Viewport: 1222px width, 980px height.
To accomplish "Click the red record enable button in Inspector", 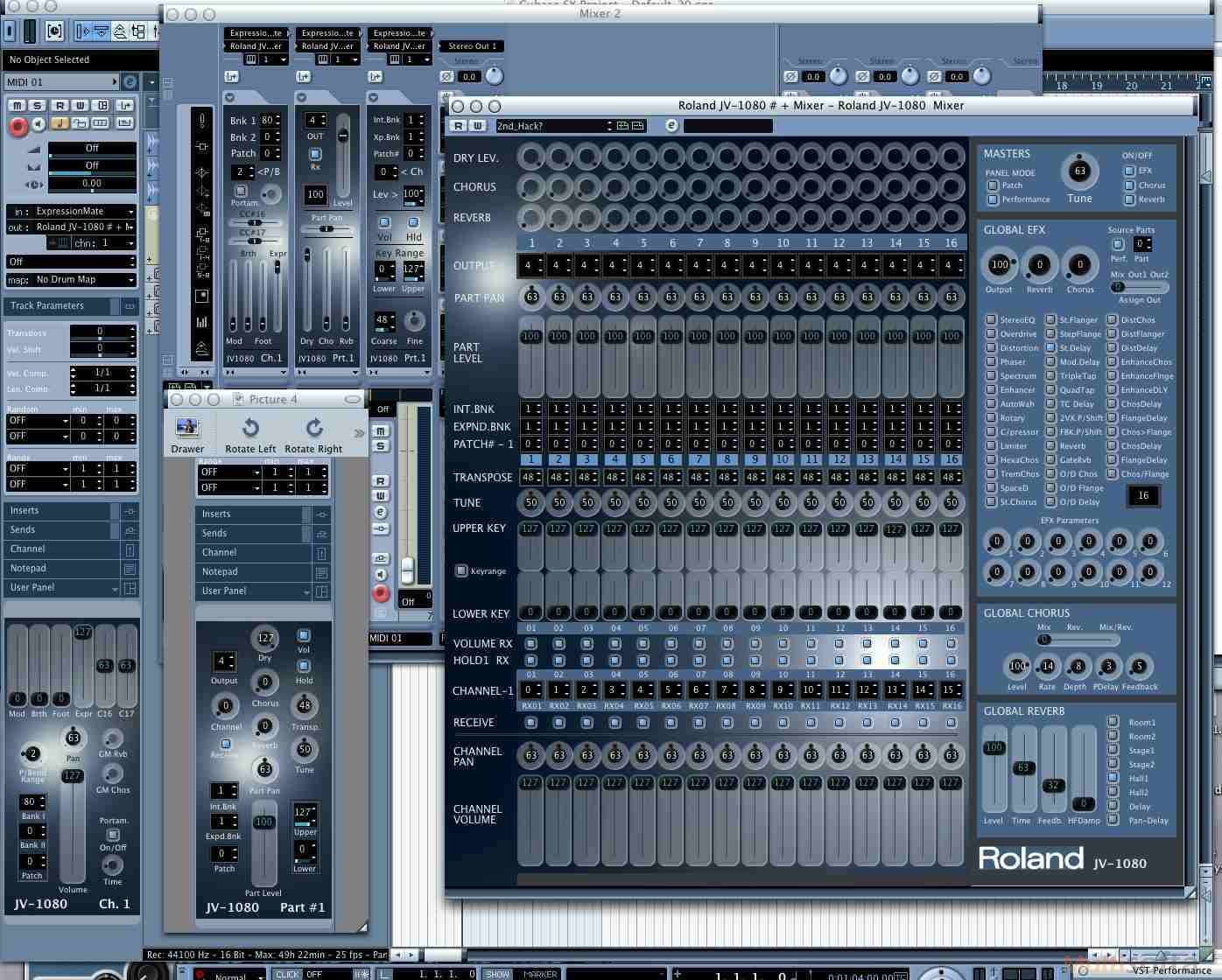I will pos(17,126).
